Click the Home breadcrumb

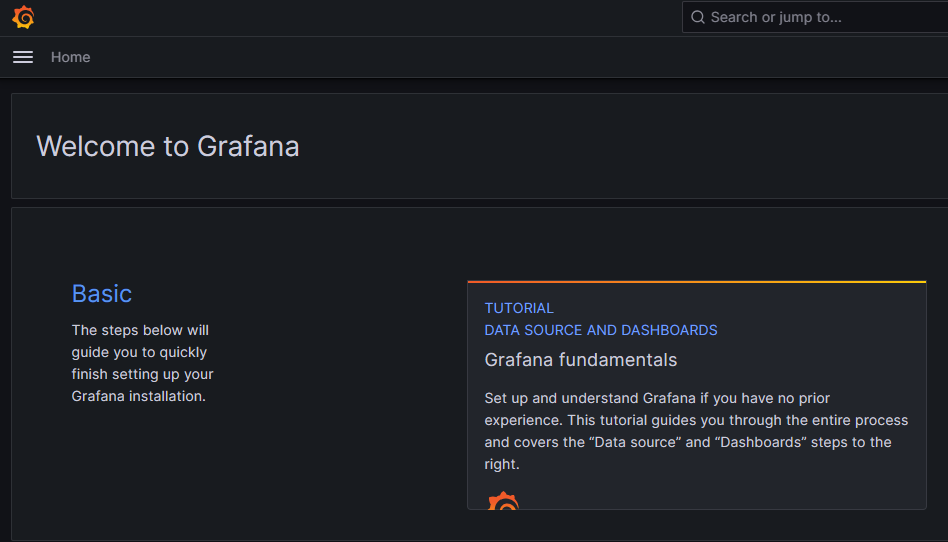coord(71,57)
